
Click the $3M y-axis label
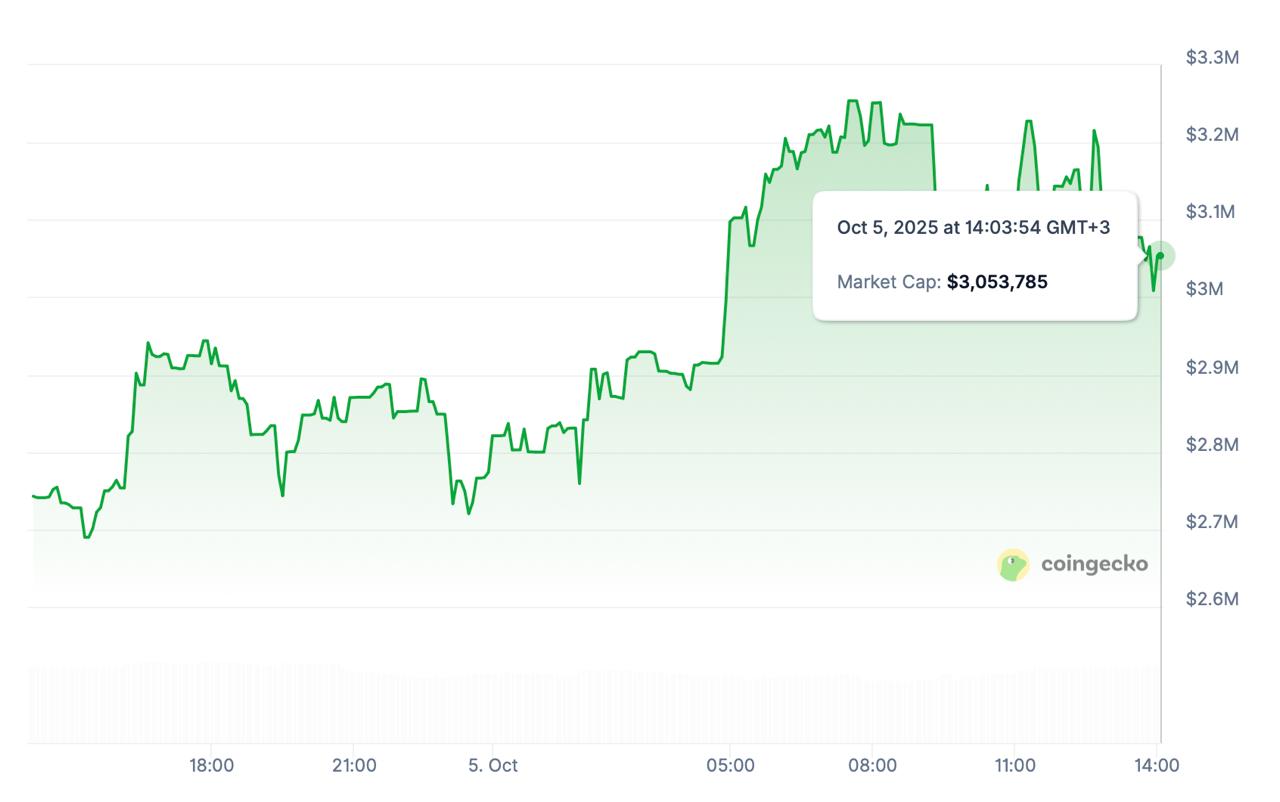1204,290
